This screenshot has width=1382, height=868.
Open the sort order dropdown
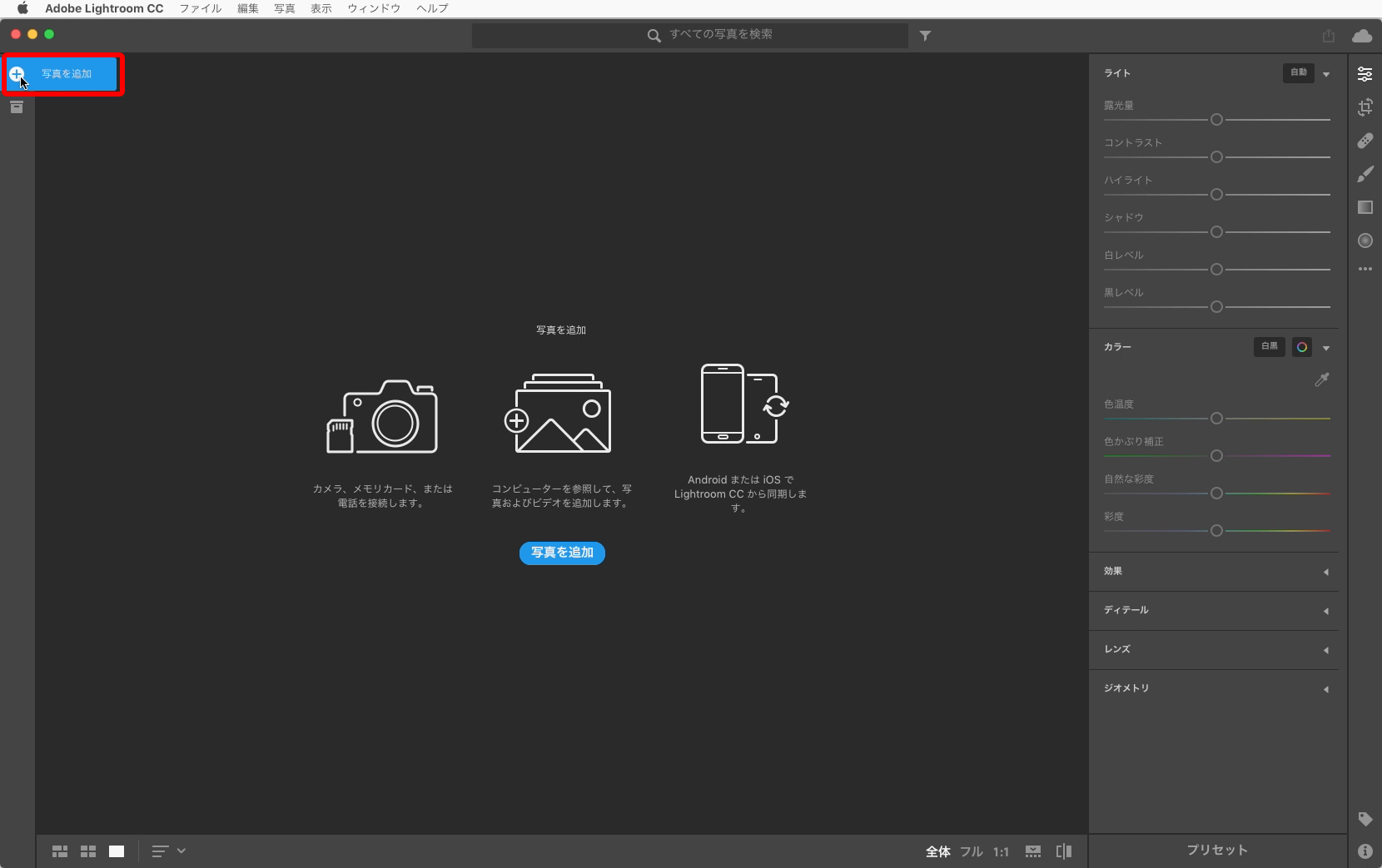[168, 851]
